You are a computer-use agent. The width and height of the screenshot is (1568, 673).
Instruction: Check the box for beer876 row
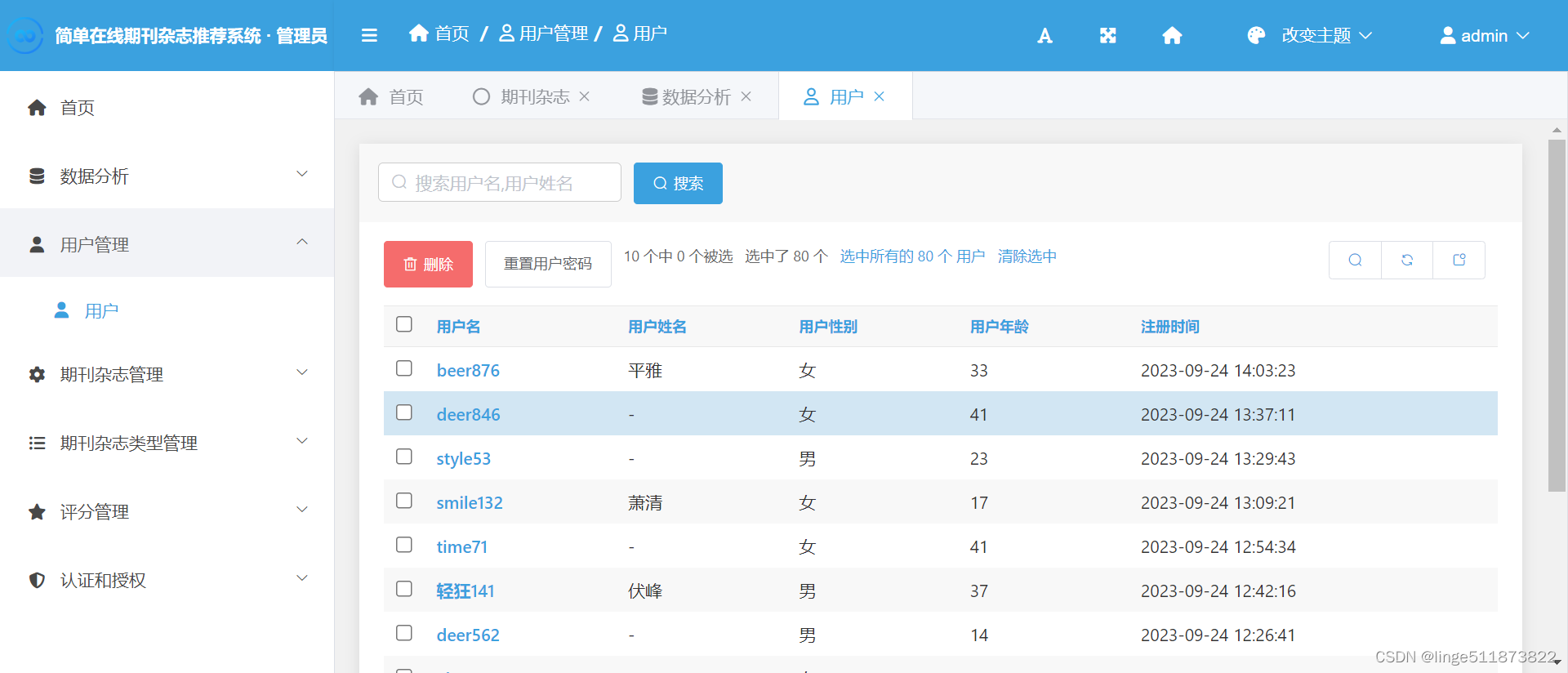tap(404, 368)
